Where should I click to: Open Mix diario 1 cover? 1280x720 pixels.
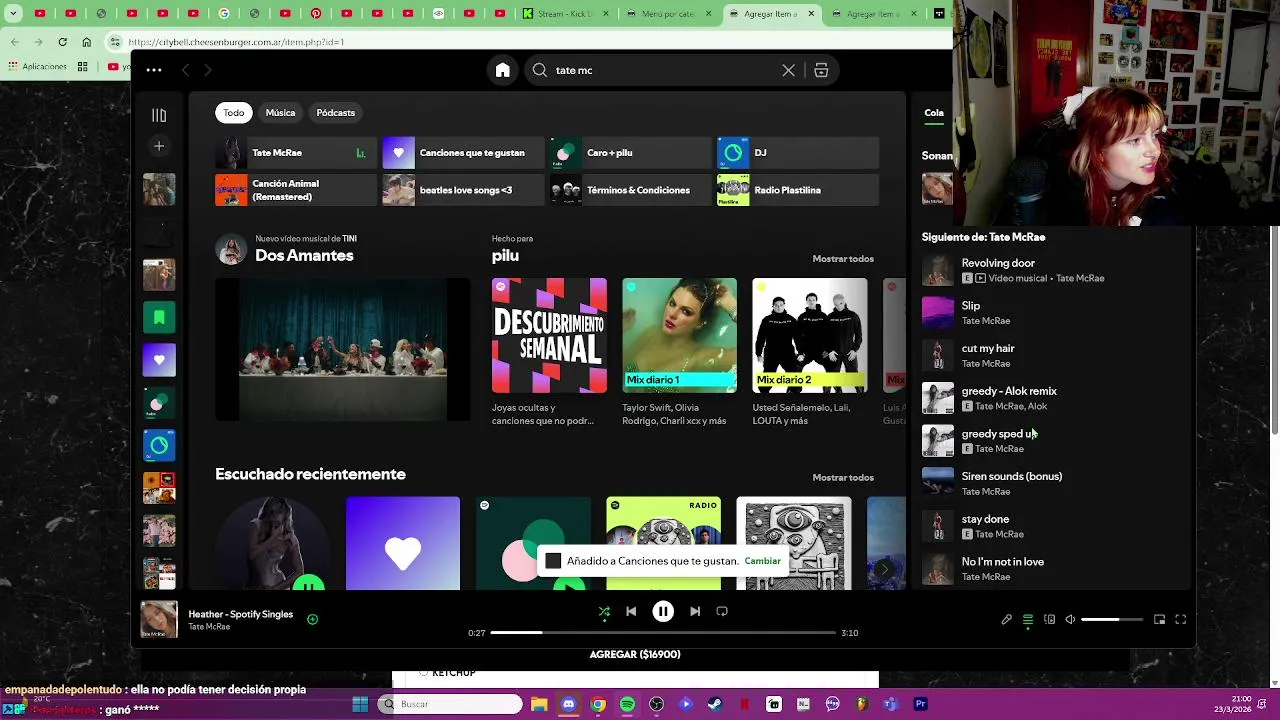[x=679, y=335]
